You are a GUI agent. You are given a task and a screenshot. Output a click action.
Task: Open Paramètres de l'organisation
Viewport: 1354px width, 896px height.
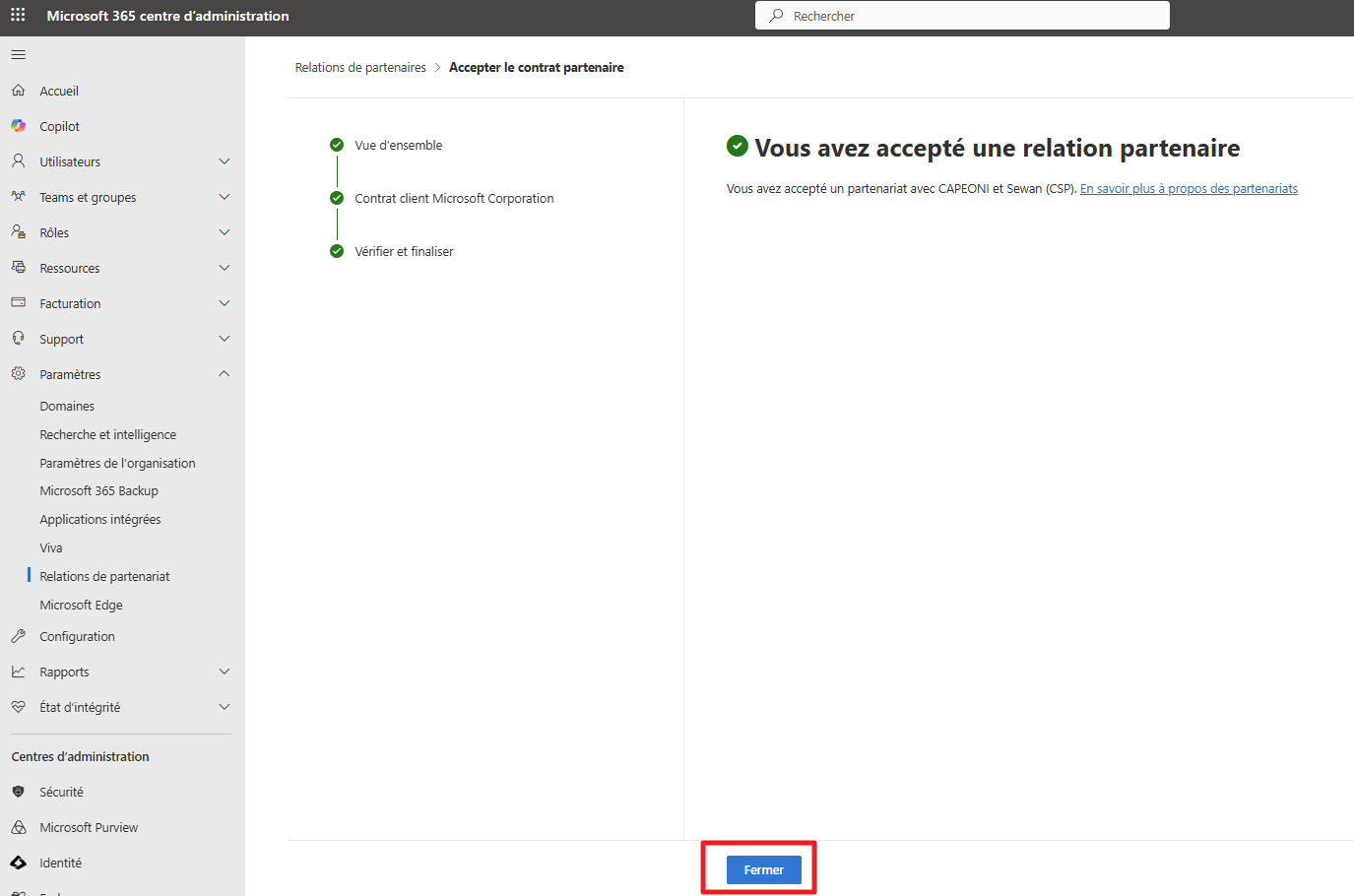(117, 463)
